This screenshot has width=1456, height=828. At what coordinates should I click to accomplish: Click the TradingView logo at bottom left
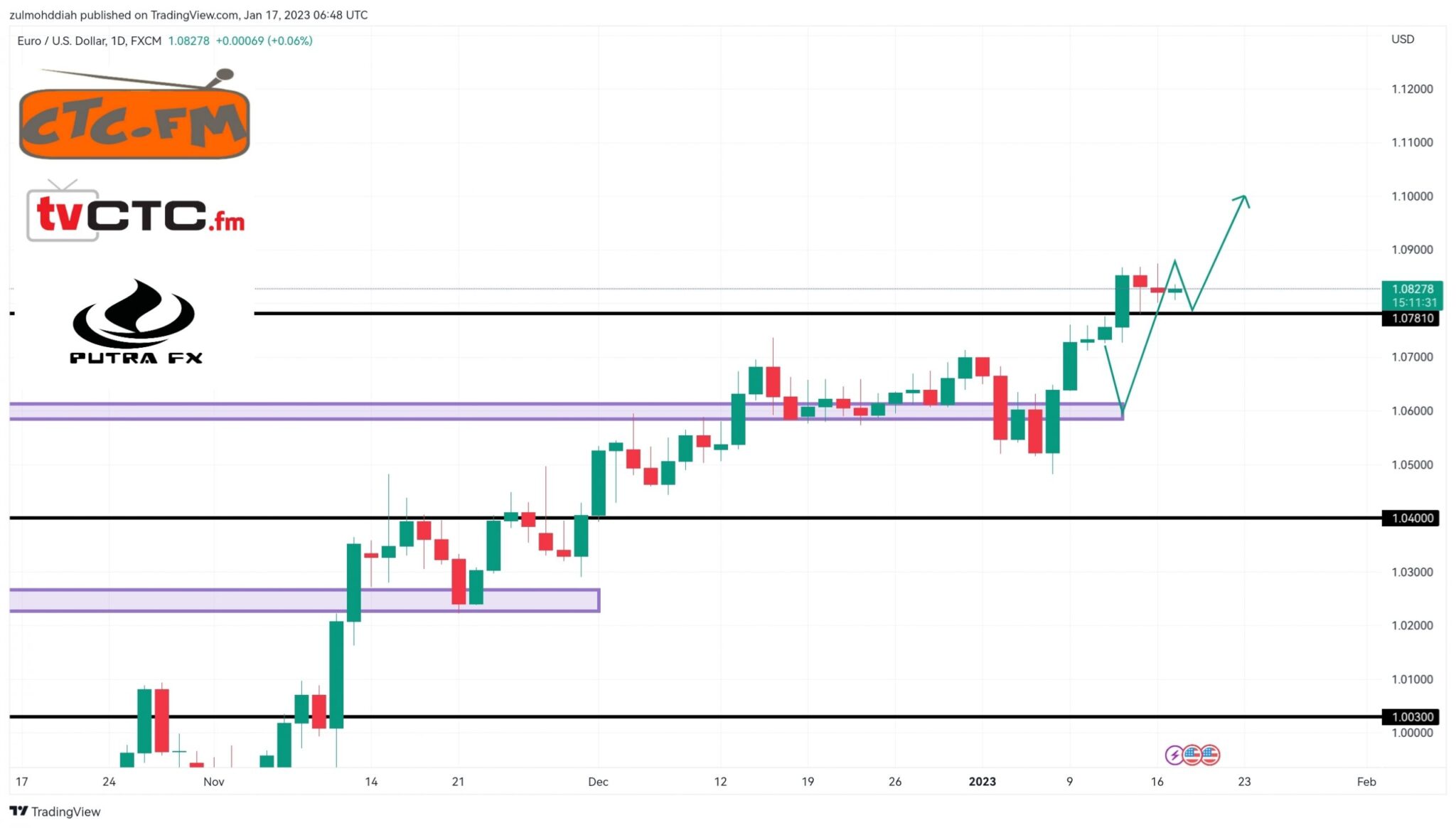(x=55, y=812)
